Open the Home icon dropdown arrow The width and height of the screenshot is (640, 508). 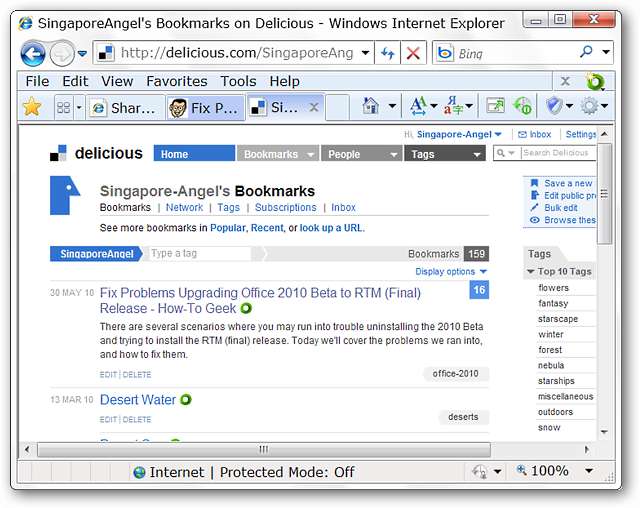pos(392,106)
